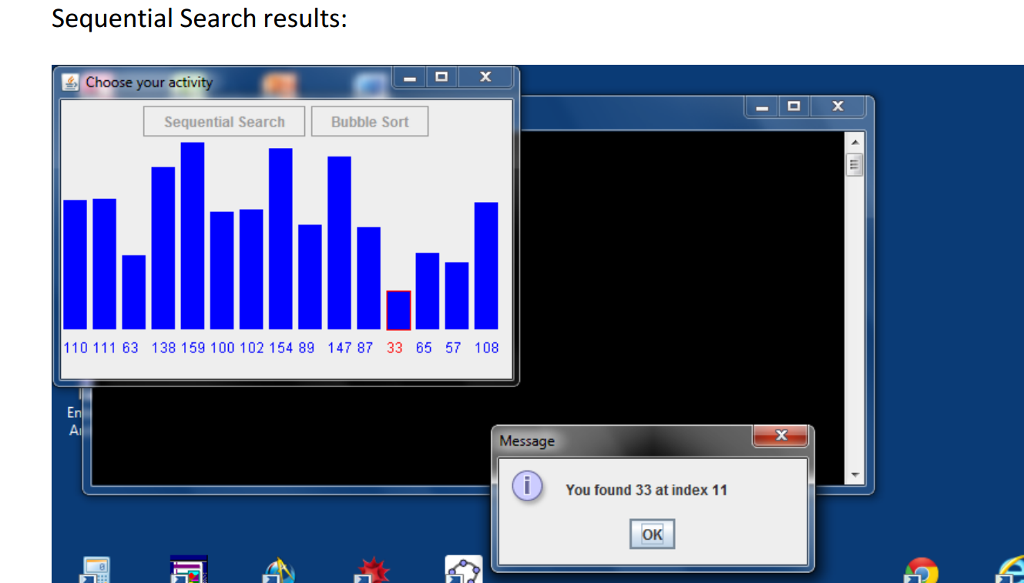
Task: Click the number 111 under the second bar
Action: [104, 348]
